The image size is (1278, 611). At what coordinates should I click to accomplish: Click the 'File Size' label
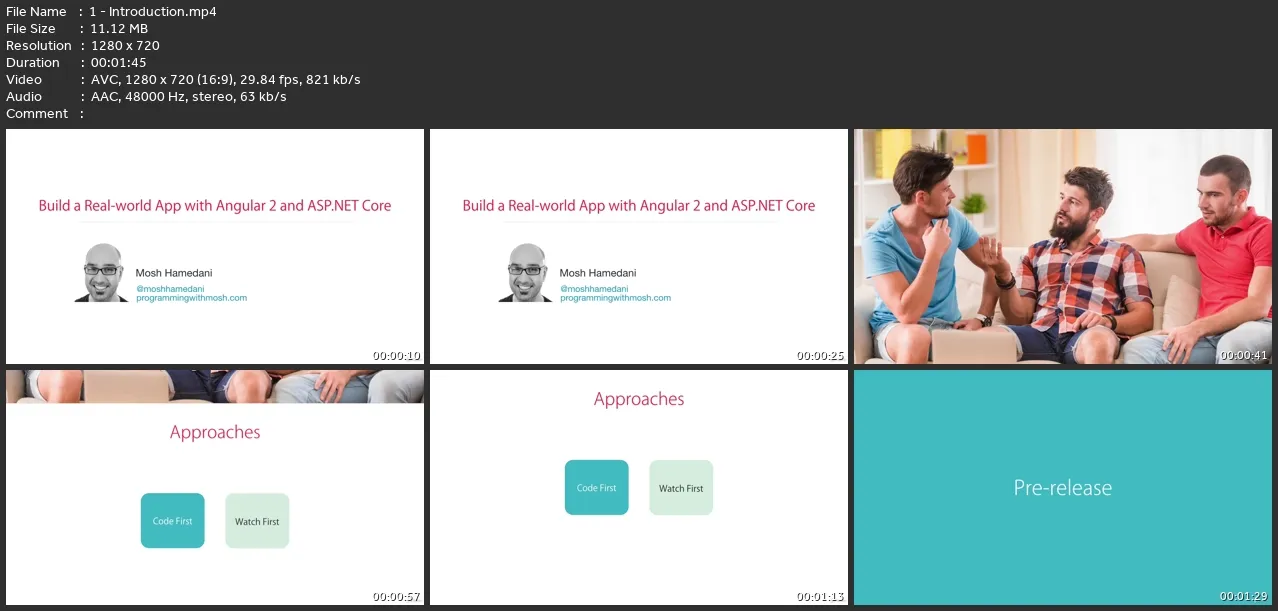tap(31, 28)
